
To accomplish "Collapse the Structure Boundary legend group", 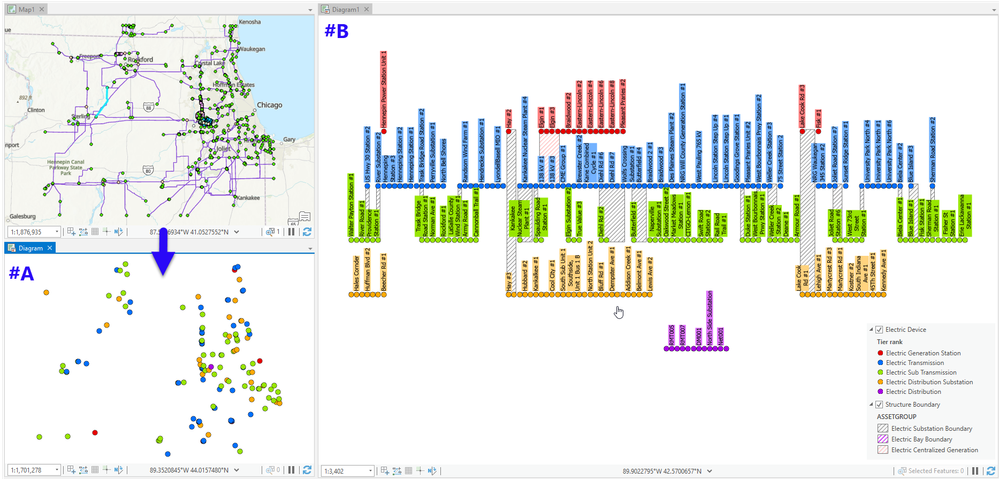I will tap(871, 405).
